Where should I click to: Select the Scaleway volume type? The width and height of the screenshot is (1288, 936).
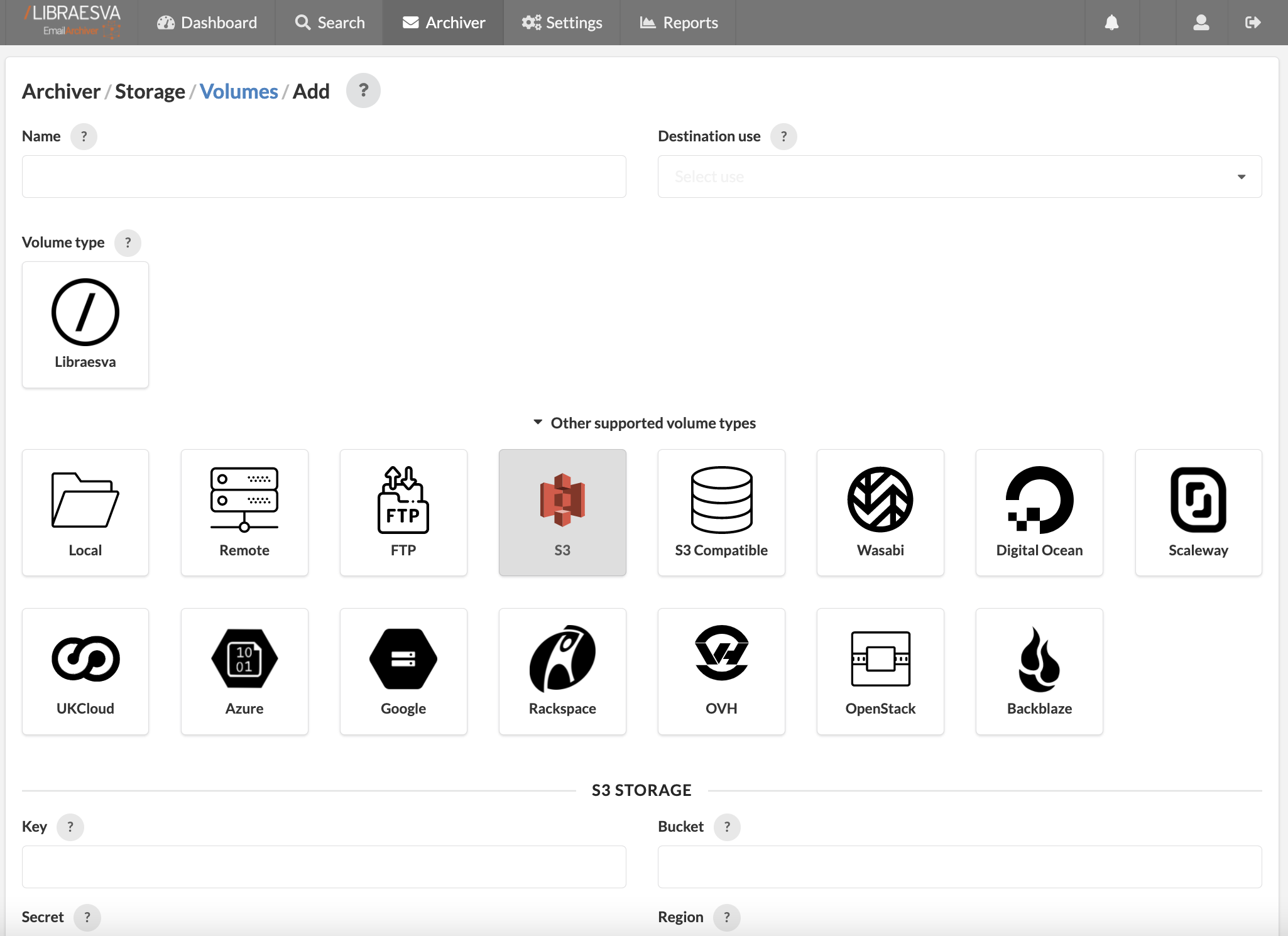coord(1198,512)
